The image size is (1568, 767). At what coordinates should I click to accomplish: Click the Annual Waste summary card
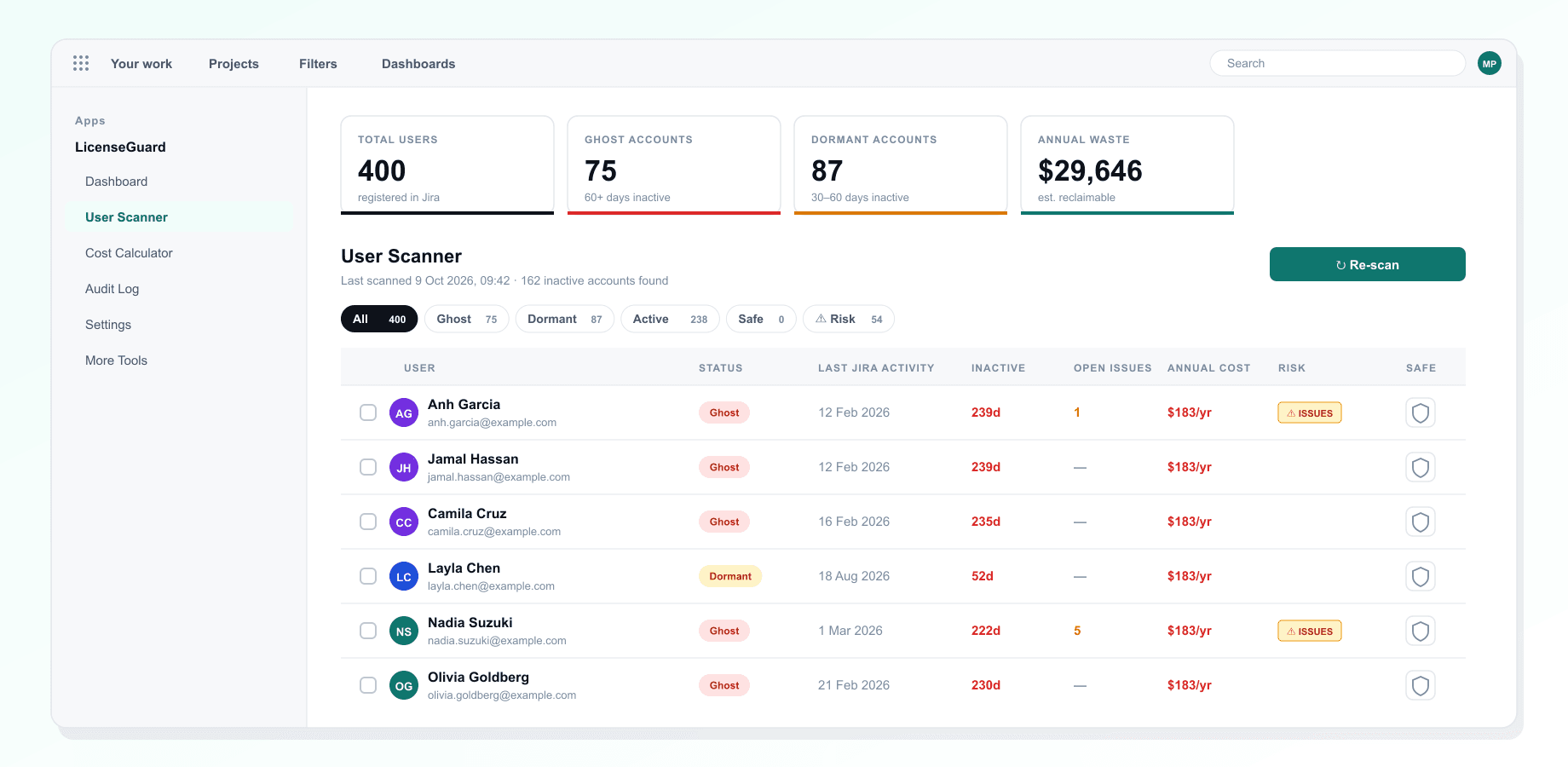(x=1127, y=165)
